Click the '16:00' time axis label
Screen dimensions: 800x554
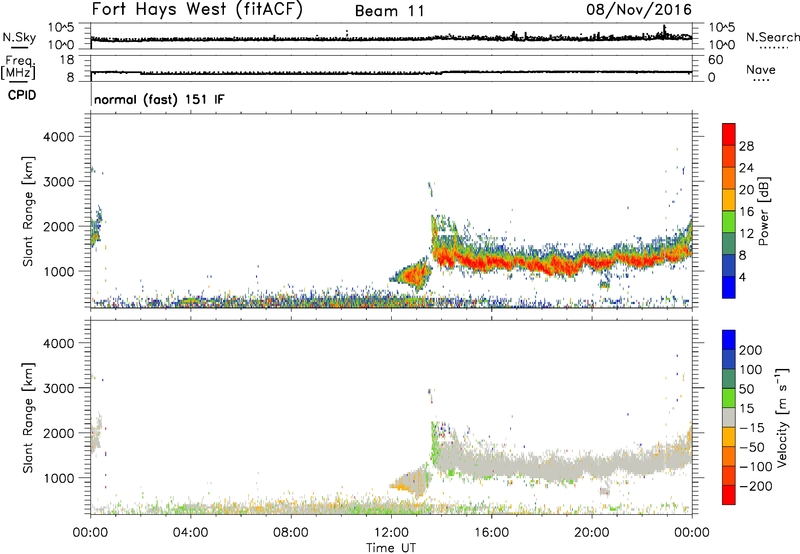coord(491,533)
